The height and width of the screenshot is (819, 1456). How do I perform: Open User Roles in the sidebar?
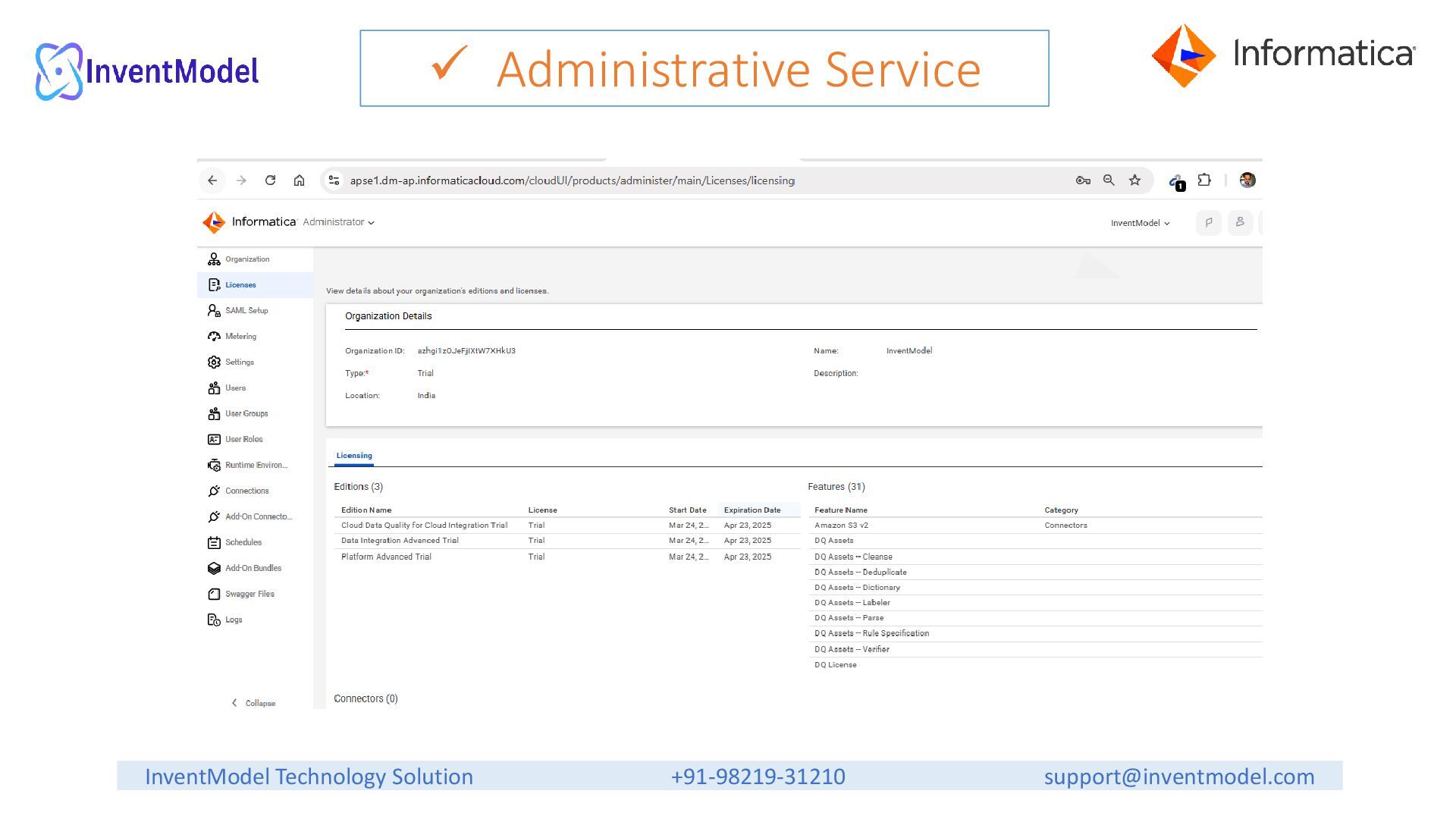coord(255,440)
